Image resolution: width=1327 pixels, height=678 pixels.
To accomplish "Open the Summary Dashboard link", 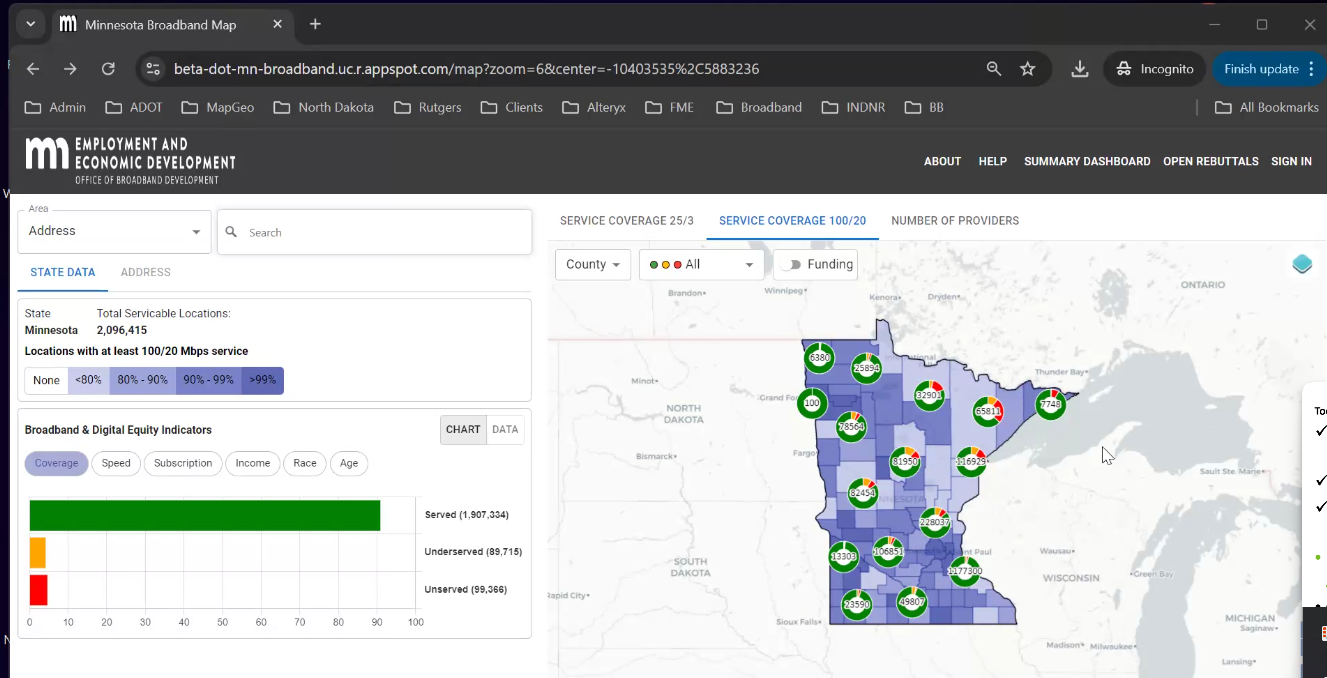I will 1086,161.
